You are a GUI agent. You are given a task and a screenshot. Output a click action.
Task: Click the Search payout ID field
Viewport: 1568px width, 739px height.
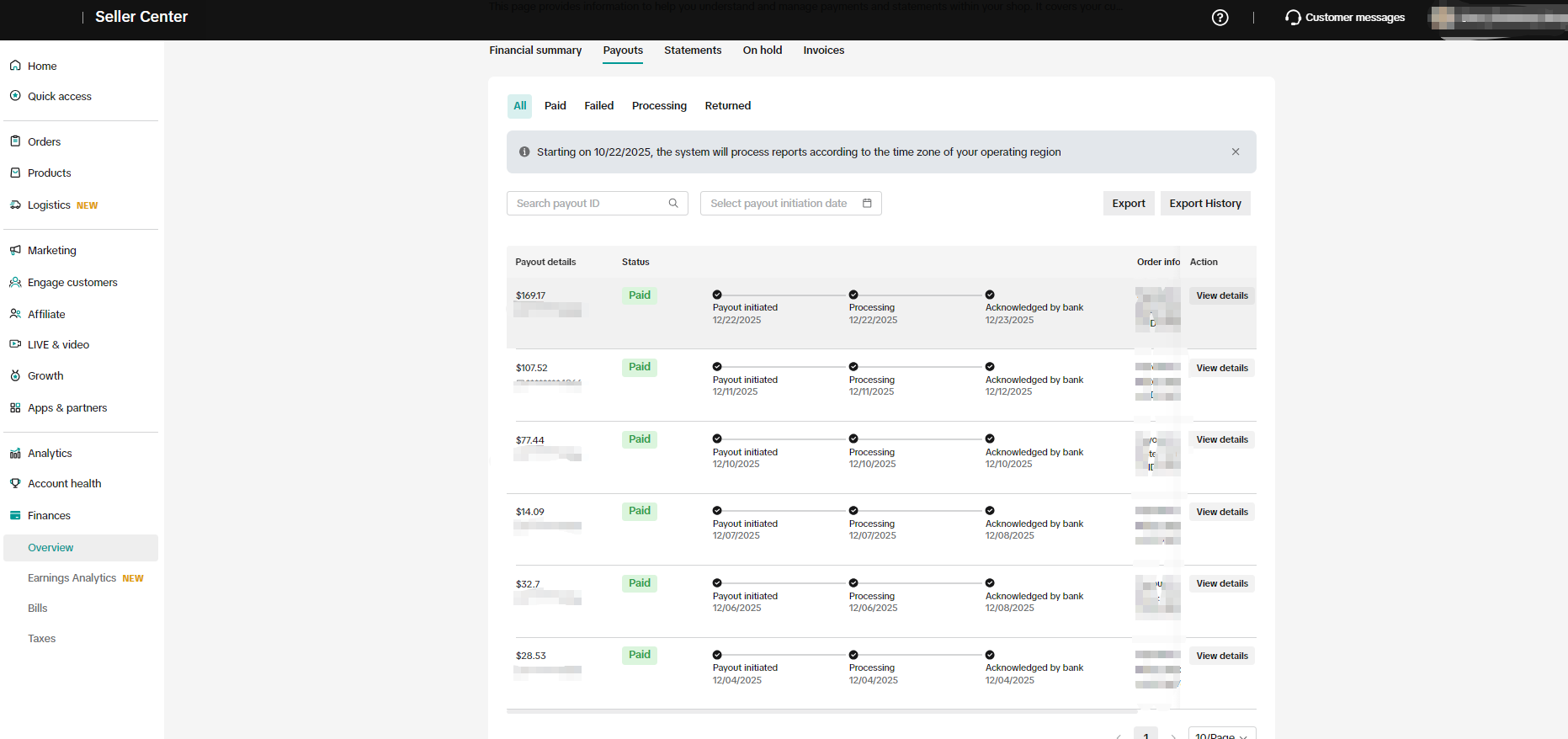click(589, 203)
